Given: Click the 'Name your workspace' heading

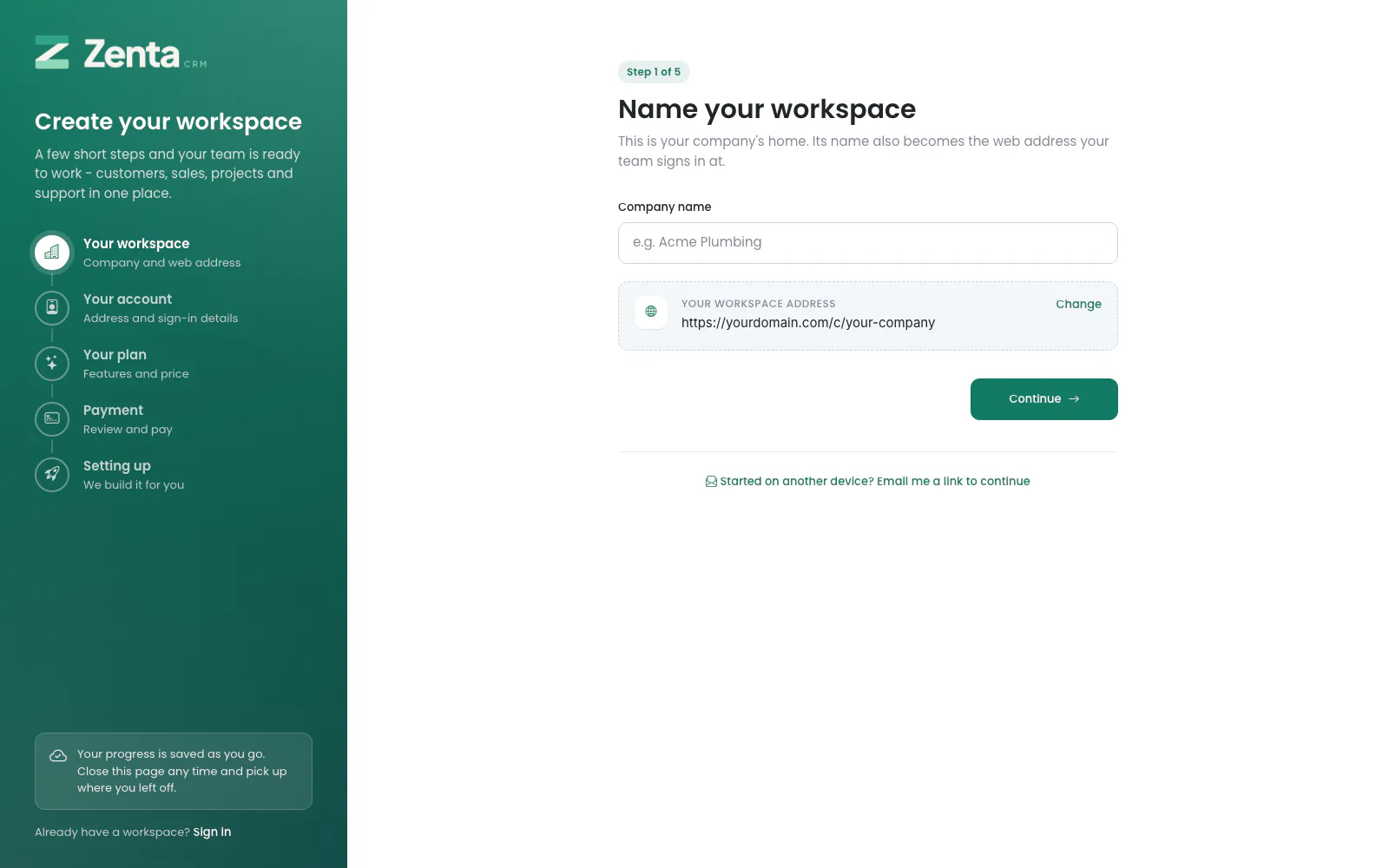Looking at the screenshot, I should click(x=767, y=109).
